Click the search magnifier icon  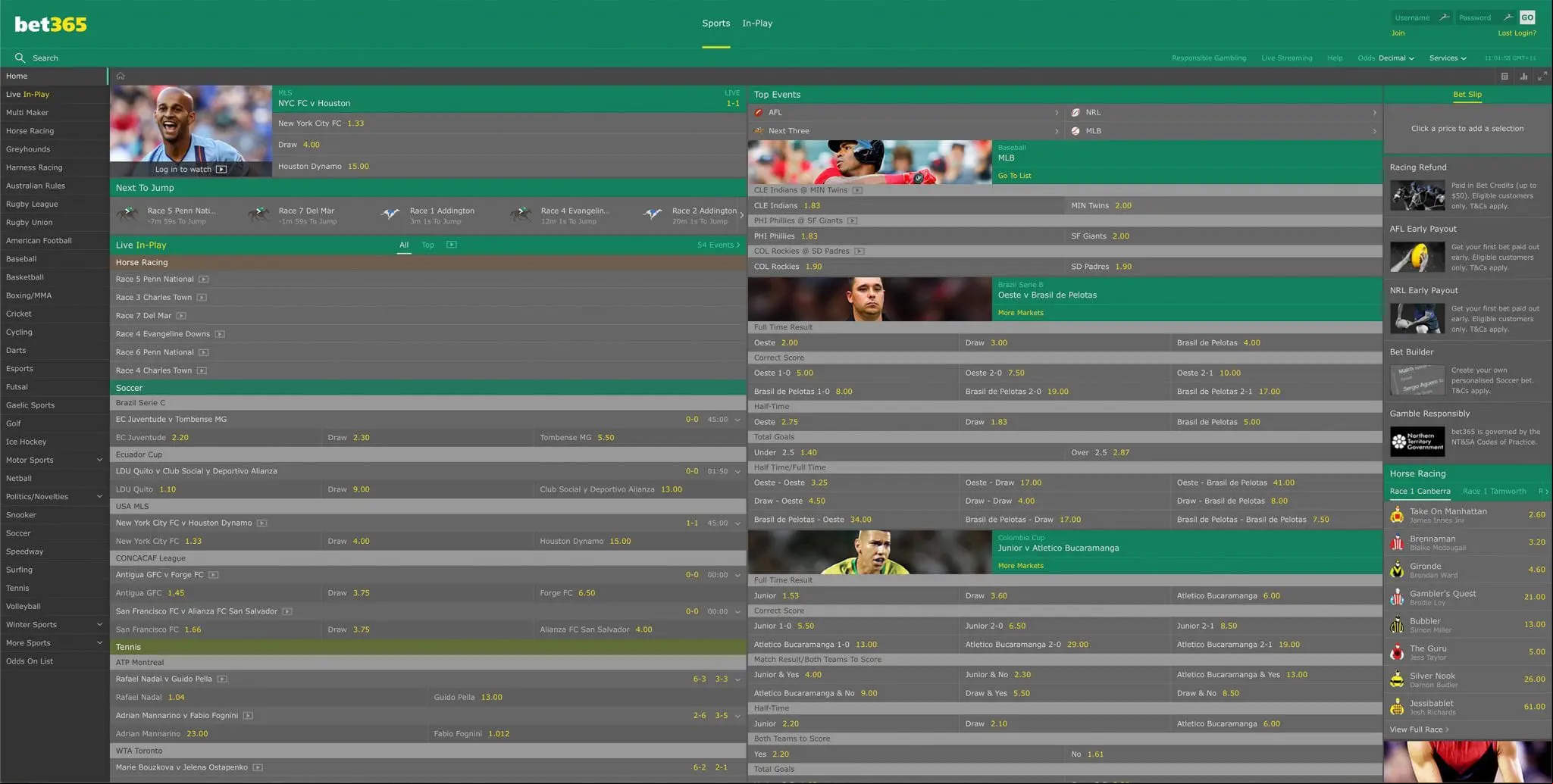[20, 58]
